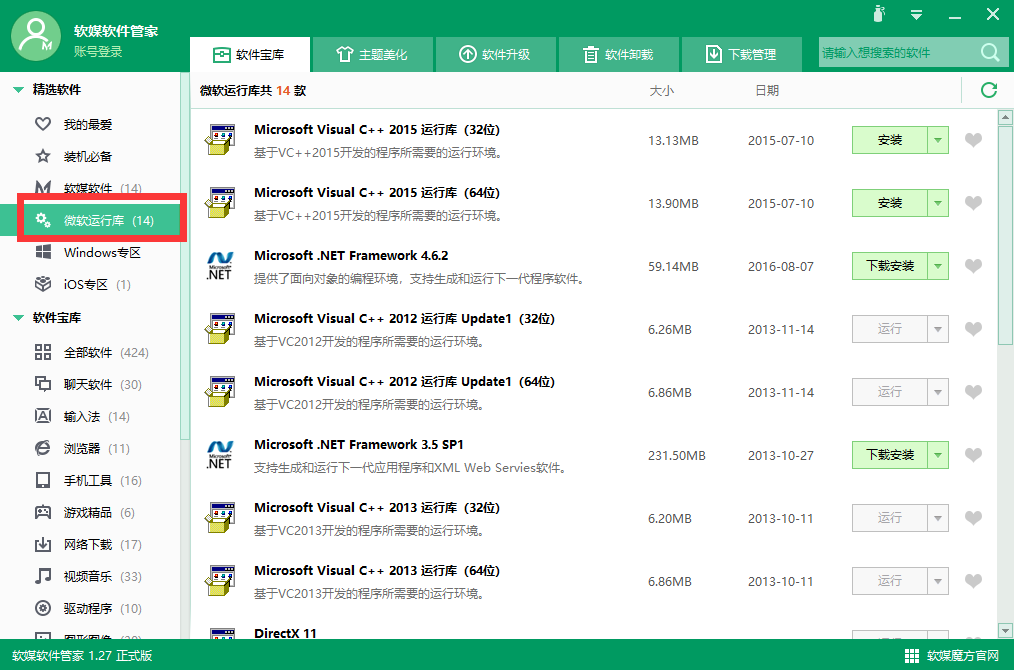Image resolution: width=1014 pixels, height=670 pixels.
Task: Sort list by 大小 column header
Action: pyautogui.click(x=662, y=91)
